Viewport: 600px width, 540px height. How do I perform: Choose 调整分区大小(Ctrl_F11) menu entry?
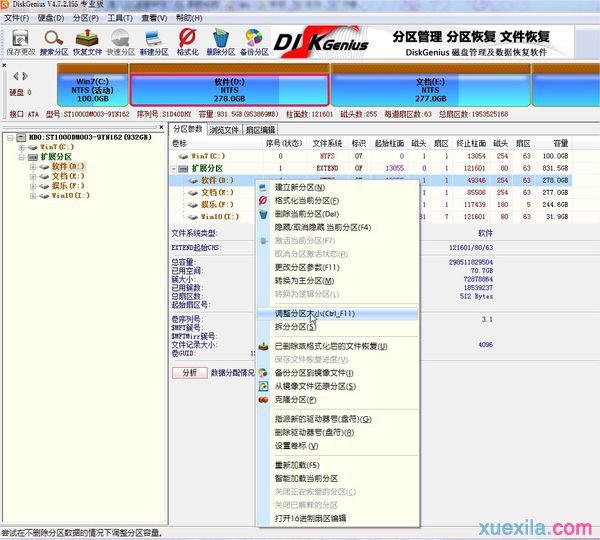pyautogui.click(x=338, y=313)
